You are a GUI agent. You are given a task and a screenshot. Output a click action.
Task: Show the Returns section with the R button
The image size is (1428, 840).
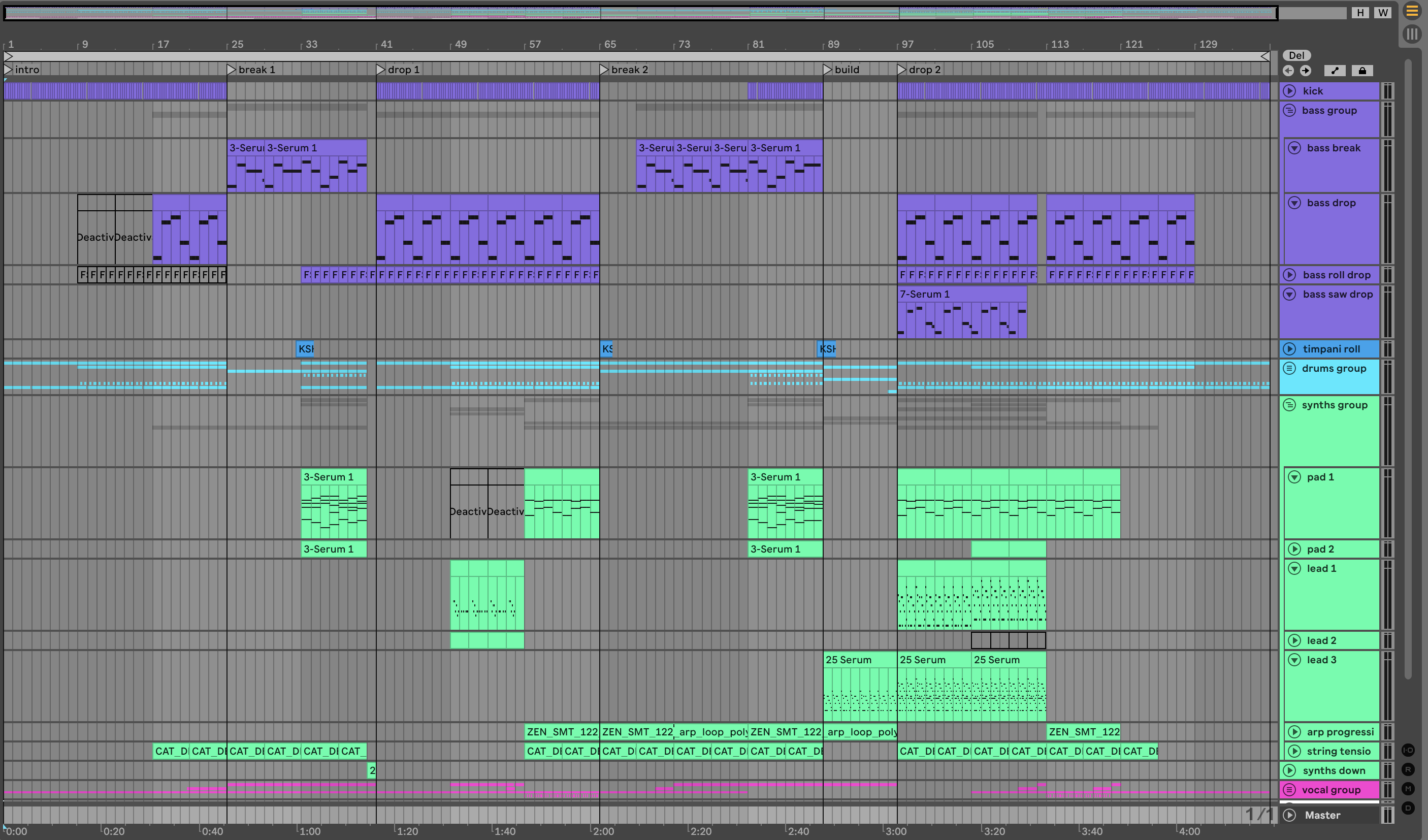tap(1408, 769)
